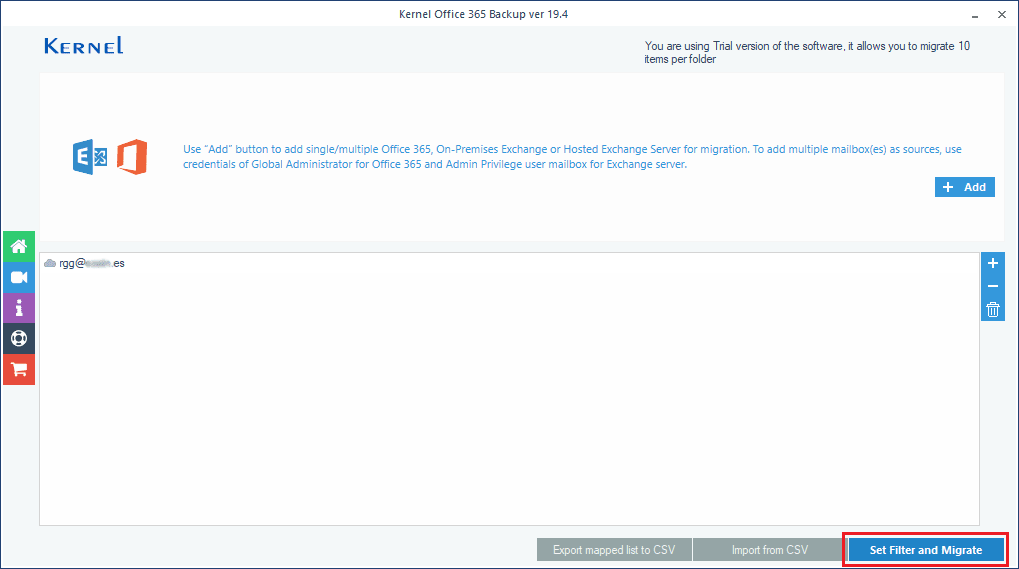This screenshot has width=1019, height=569.
Task: Click the window title Kernel Office 365 Backup
Action: pos(484,14)
